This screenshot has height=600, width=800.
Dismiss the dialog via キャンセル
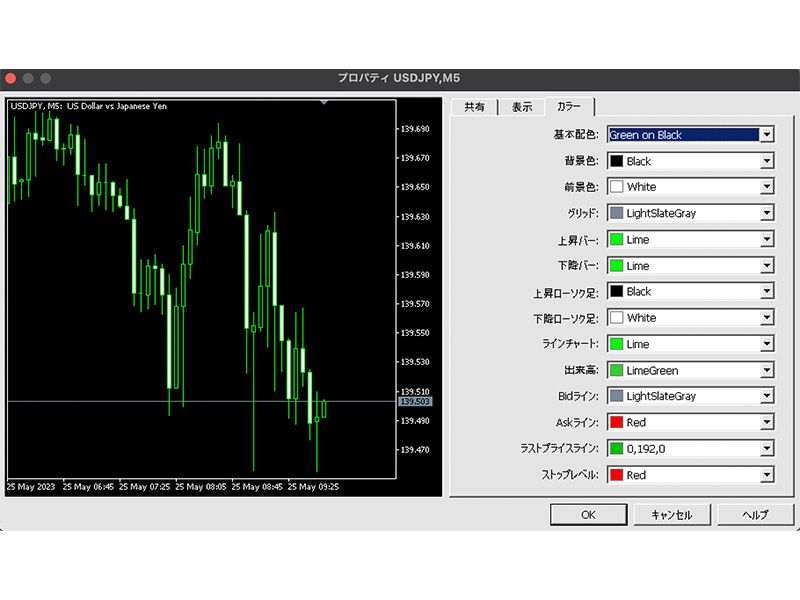tap(671, 515)
